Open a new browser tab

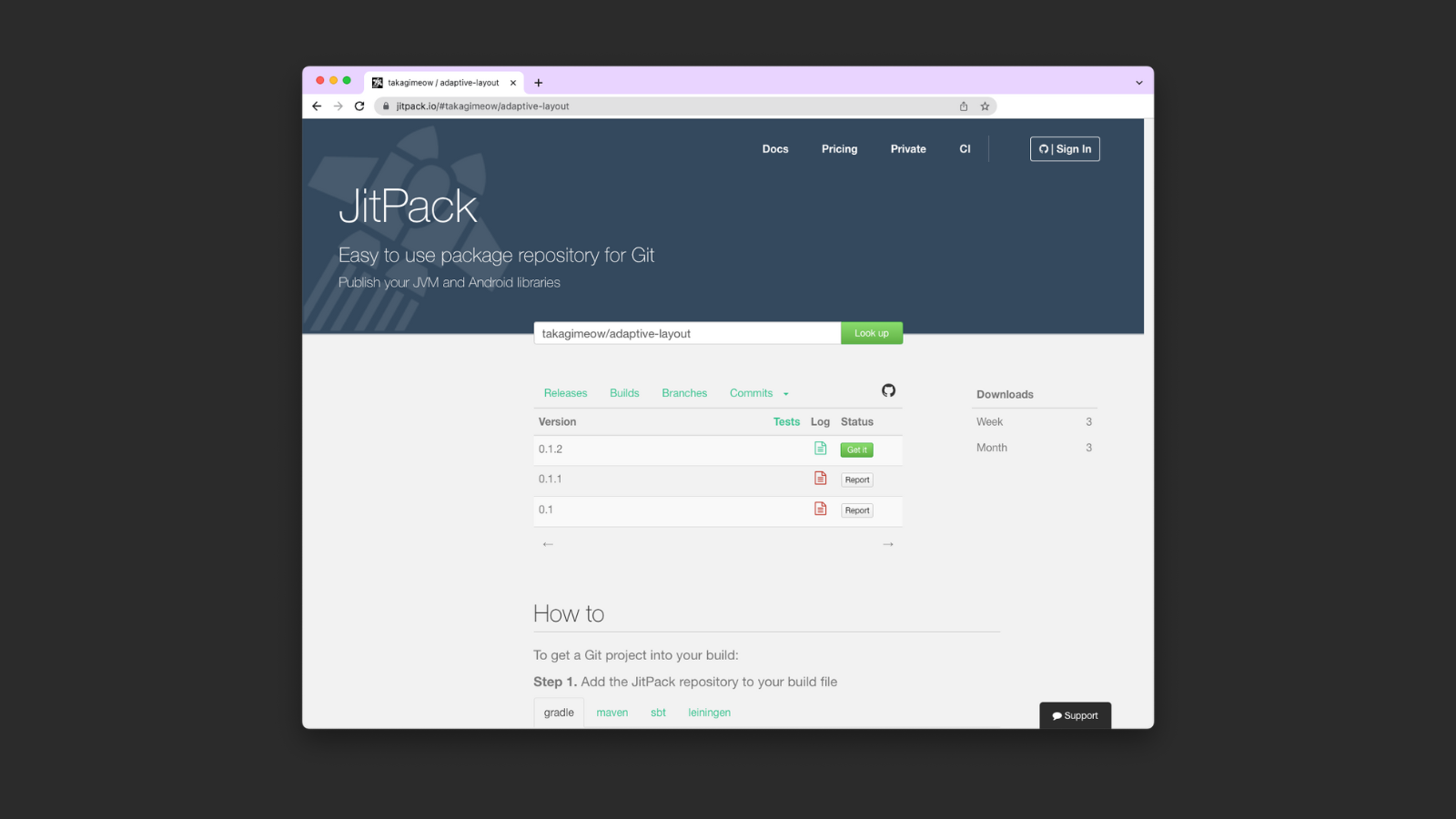[x=539, y=83]
